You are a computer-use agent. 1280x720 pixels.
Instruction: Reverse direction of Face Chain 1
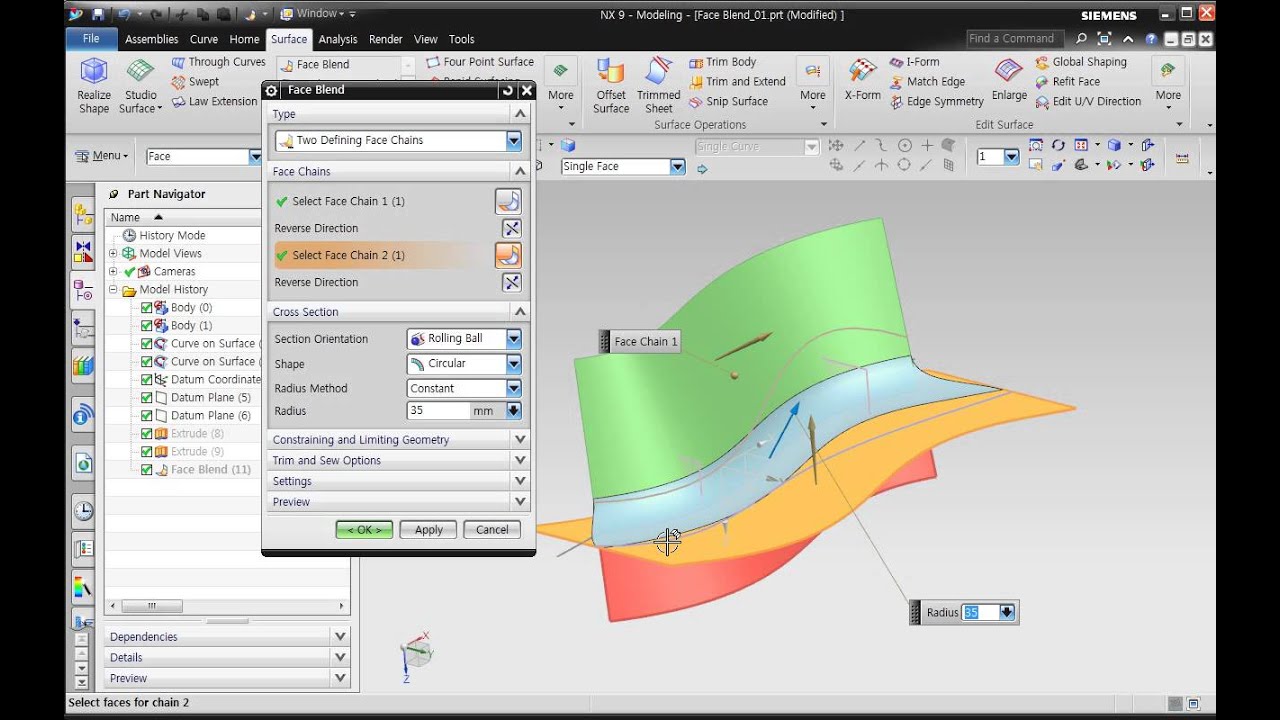[512, 228]
